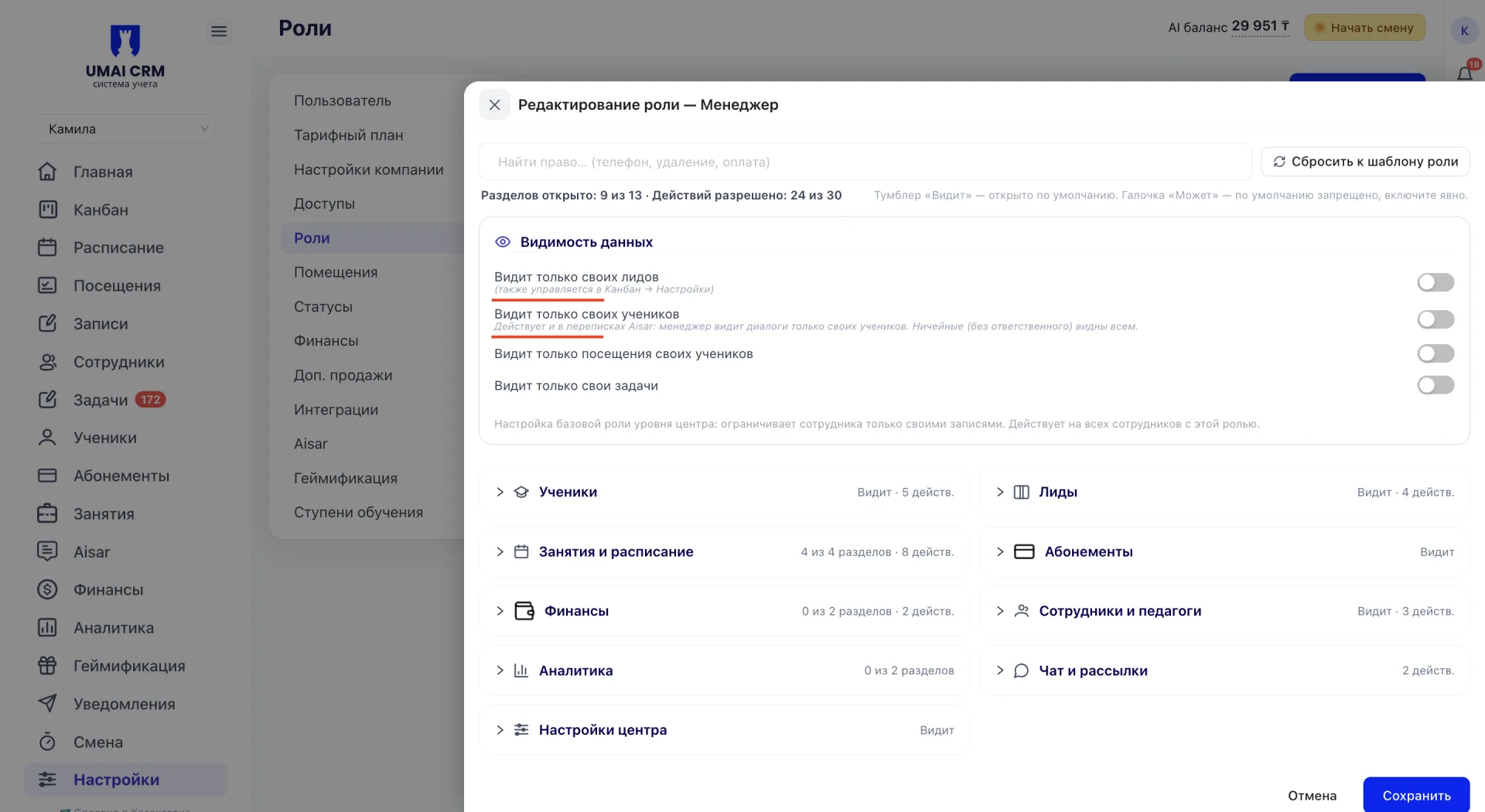Screen dimensions: 1485x812
Task: Expand the Сотрудники и педагоги section
Action: 1224,611
